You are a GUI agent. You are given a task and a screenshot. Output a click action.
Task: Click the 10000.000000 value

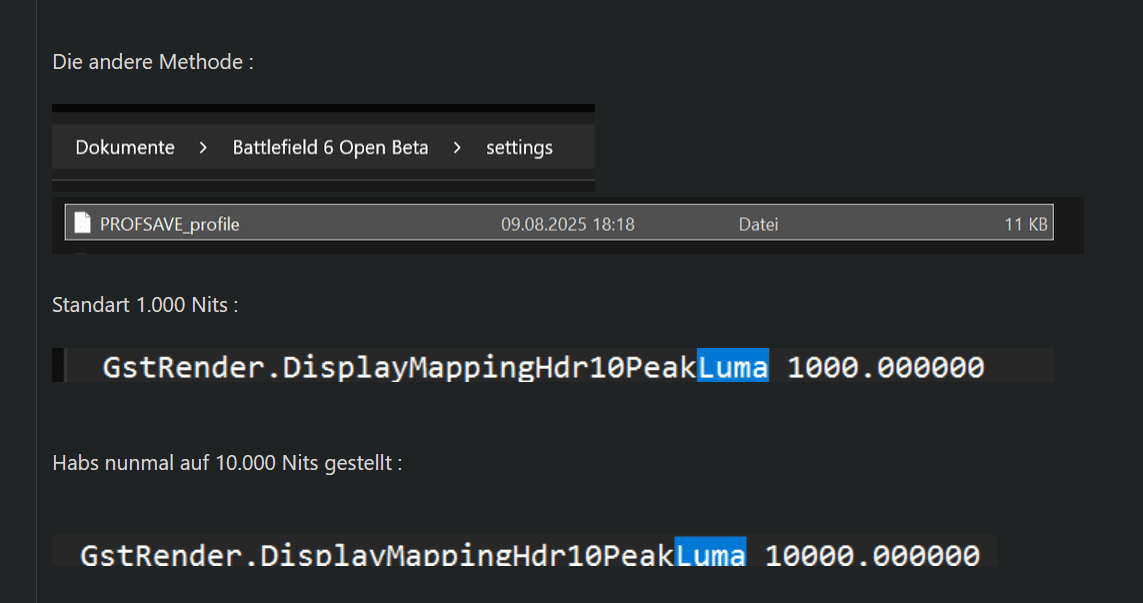[871, 555]
